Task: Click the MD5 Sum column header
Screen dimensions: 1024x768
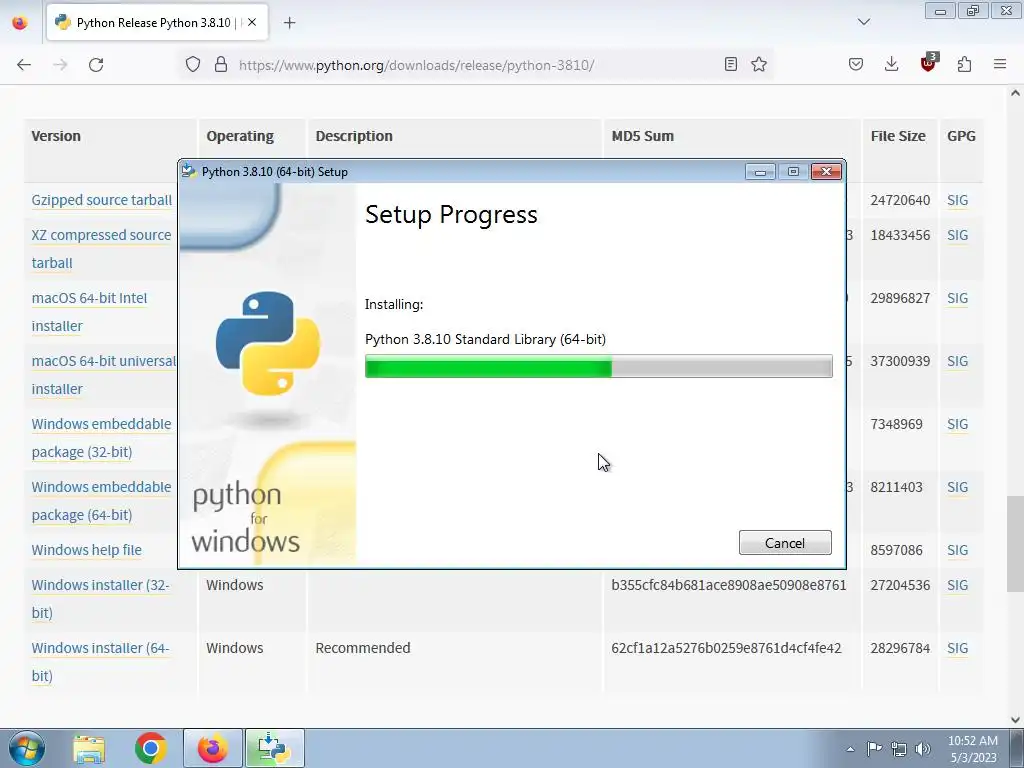Action: tap(643, 136)
